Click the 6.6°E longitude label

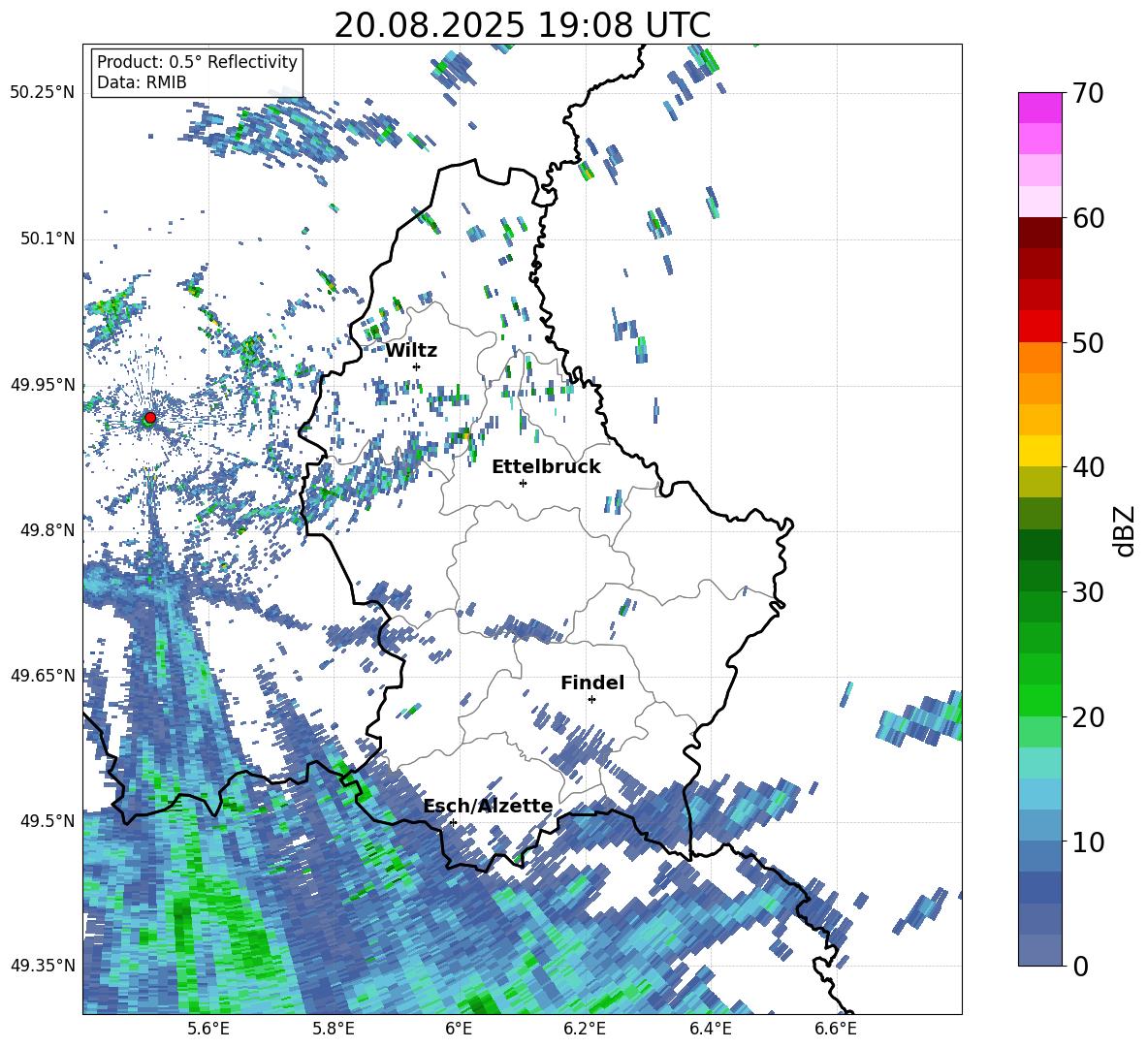pos(836,1029)
